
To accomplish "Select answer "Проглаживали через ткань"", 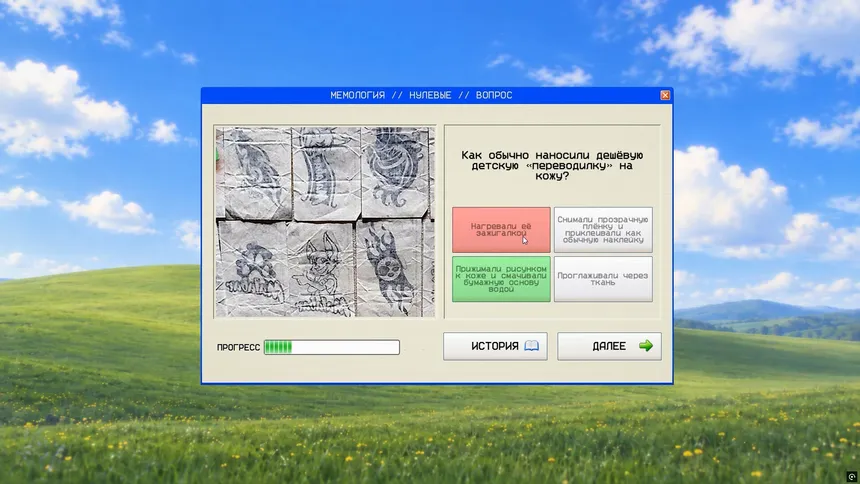I will coord(603,279).
